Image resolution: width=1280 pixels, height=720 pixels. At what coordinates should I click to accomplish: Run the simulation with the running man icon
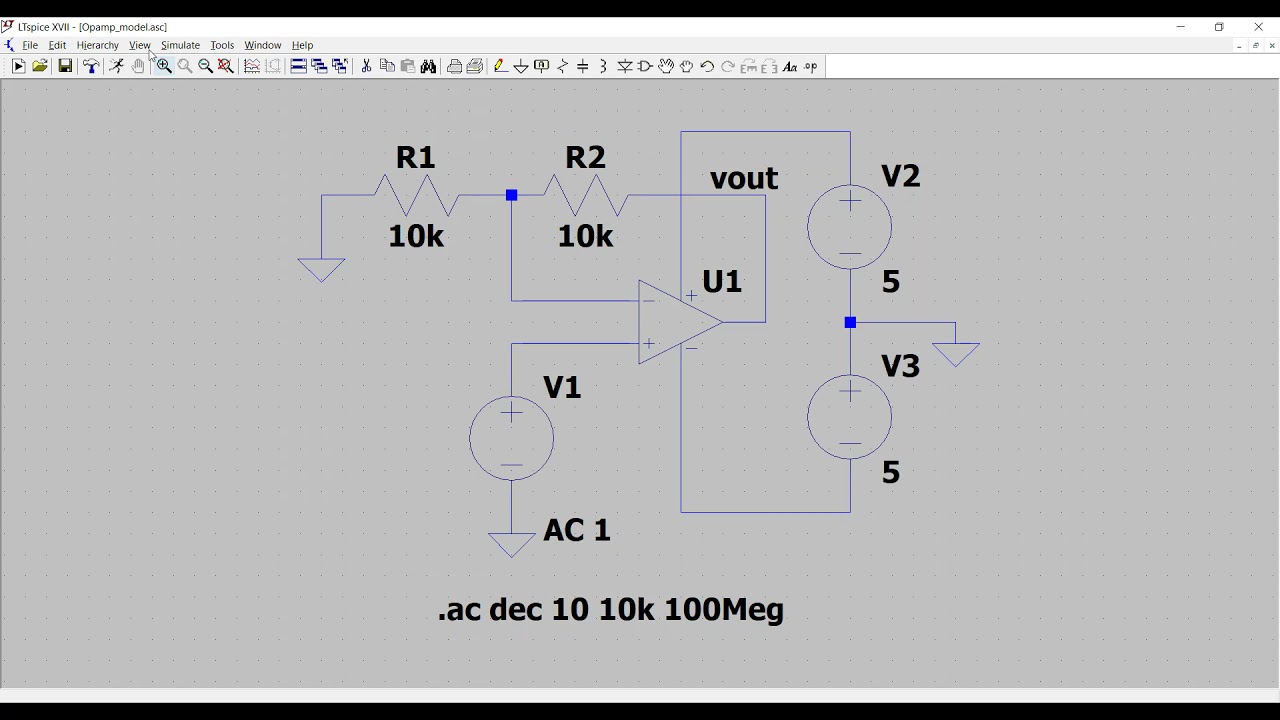116,66
